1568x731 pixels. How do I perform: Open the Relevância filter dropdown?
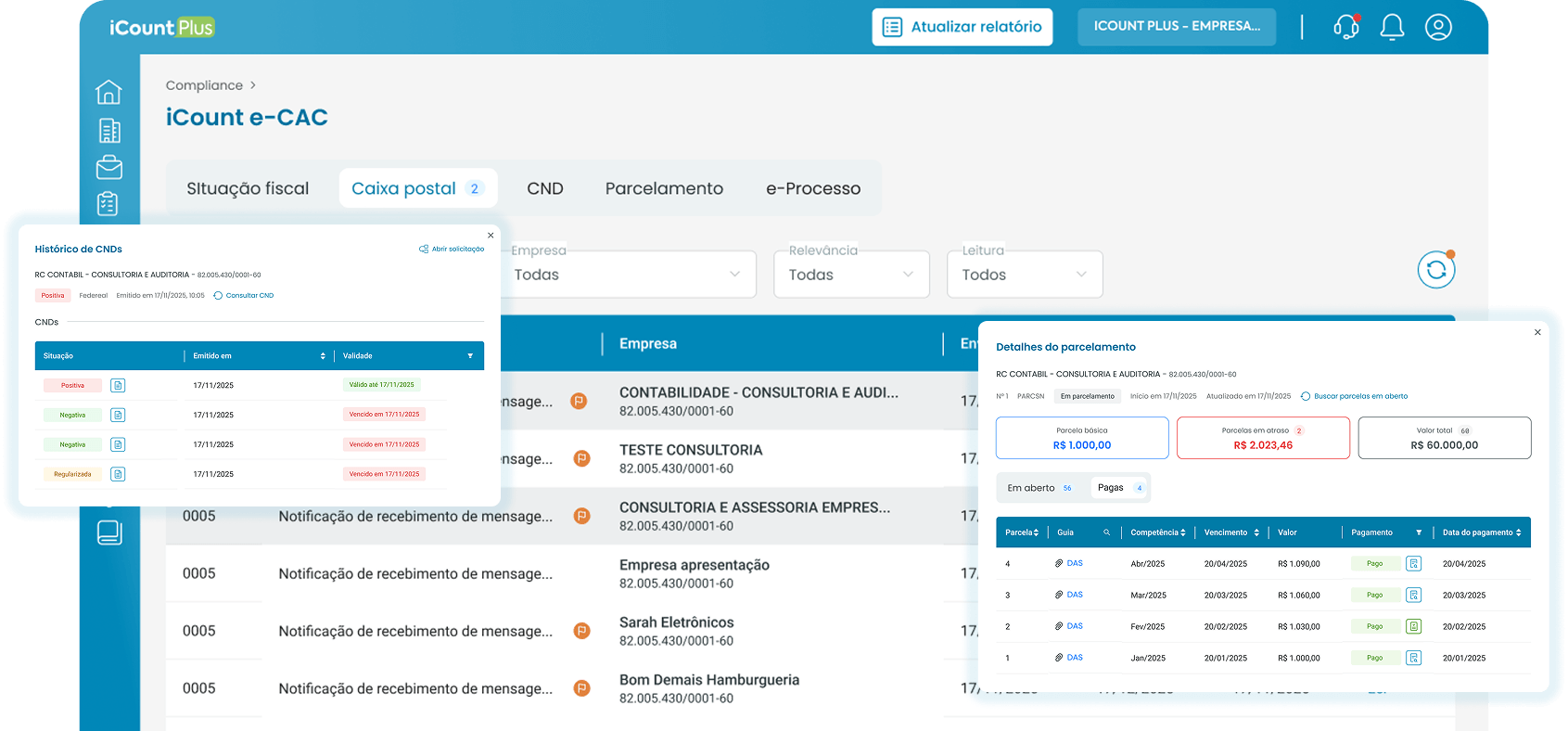click(851, 275)
